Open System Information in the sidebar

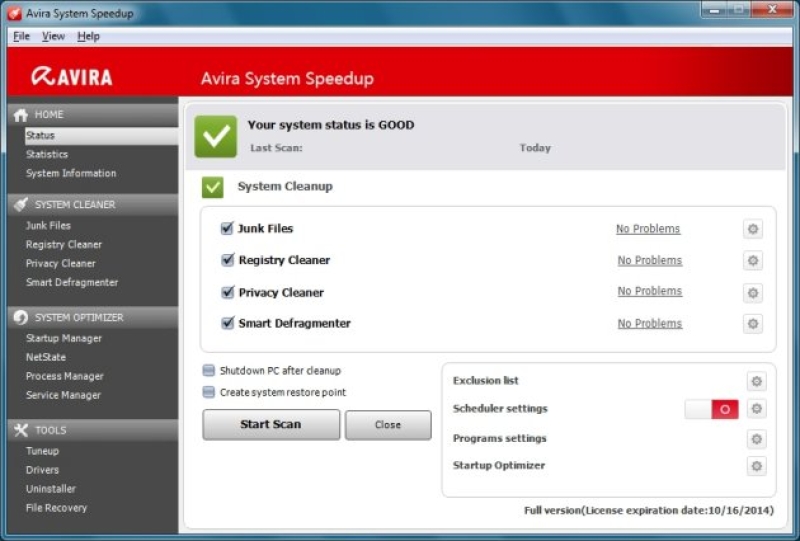tap(71, 173)
